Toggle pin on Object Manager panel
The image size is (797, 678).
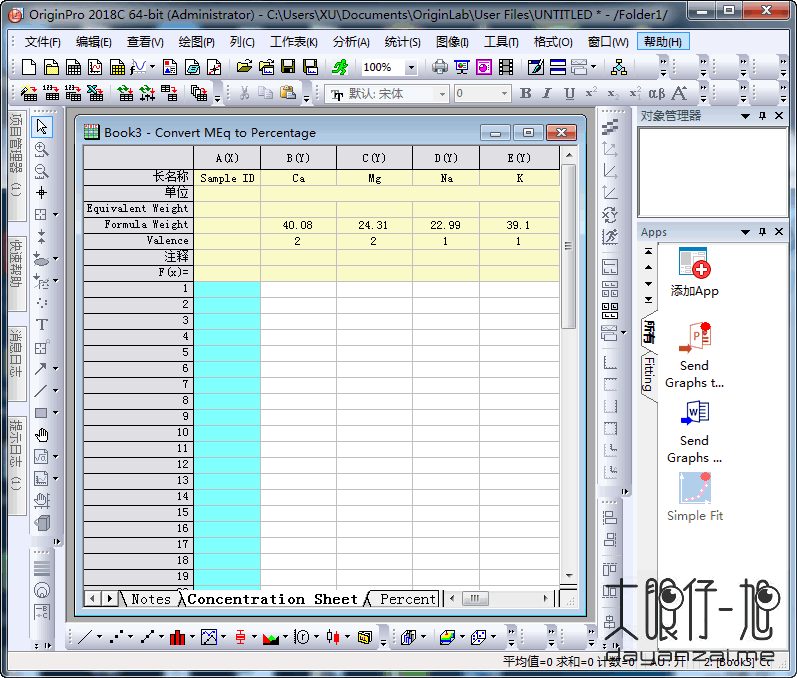point(762,116)
